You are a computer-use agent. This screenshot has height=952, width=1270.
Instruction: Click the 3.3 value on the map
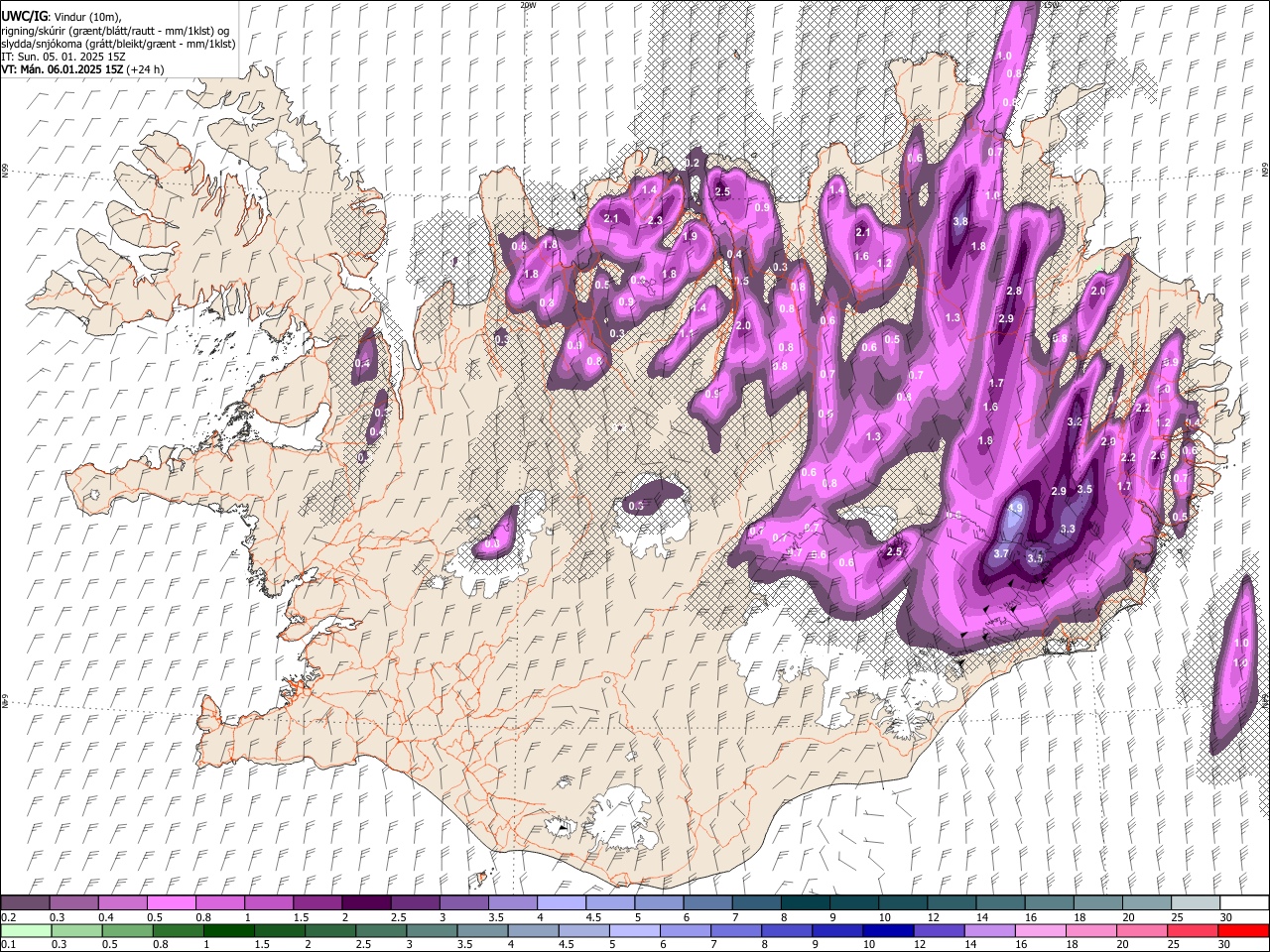[1068, 530]
